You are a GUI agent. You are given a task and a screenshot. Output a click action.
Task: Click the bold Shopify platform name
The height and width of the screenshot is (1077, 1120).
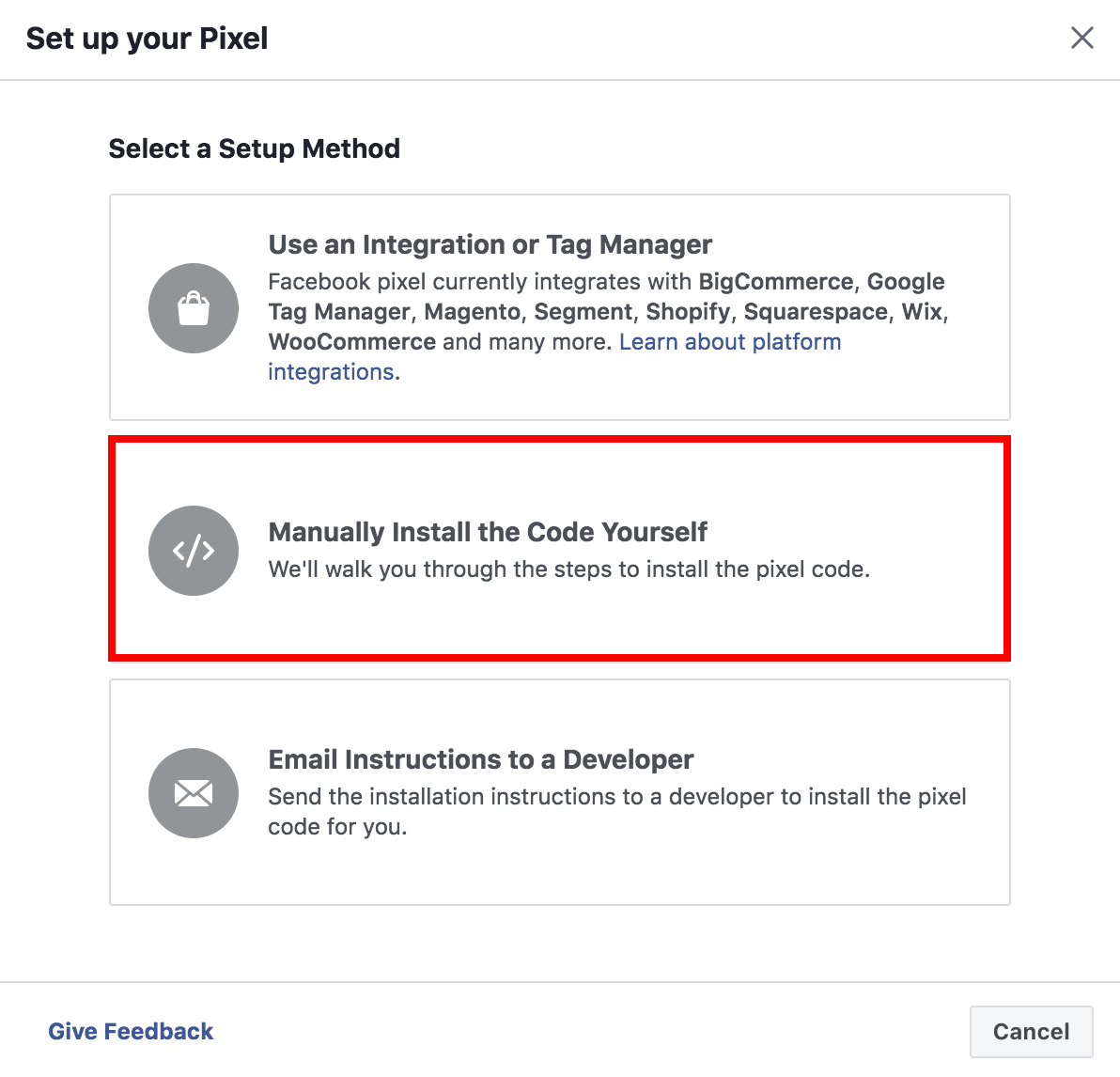(688, 312)
